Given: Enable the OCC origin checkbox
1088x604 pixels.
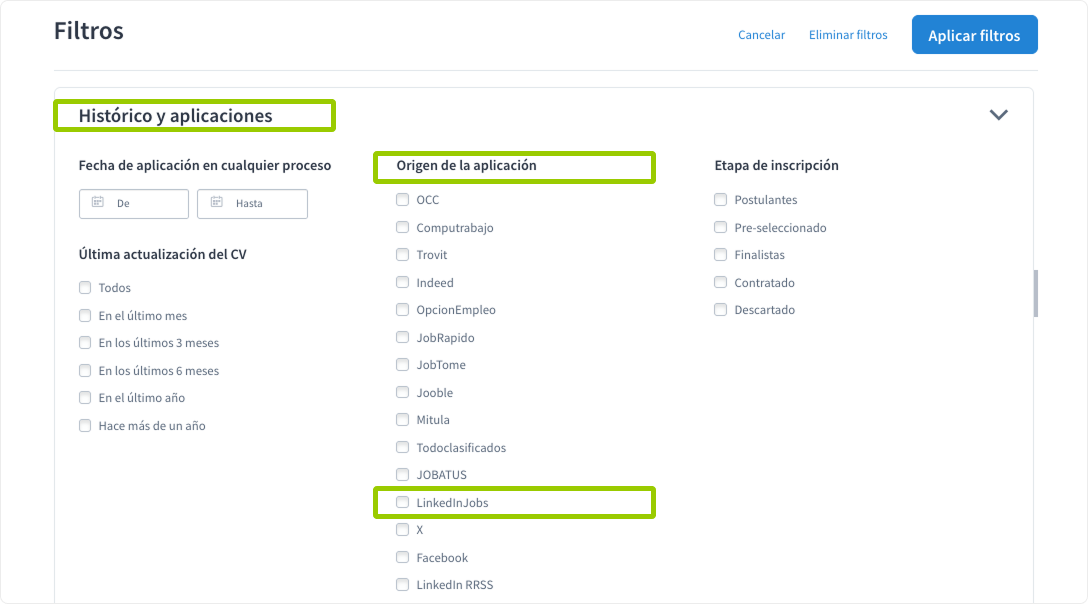Looking at the screenshot, I should coord(403,200).
